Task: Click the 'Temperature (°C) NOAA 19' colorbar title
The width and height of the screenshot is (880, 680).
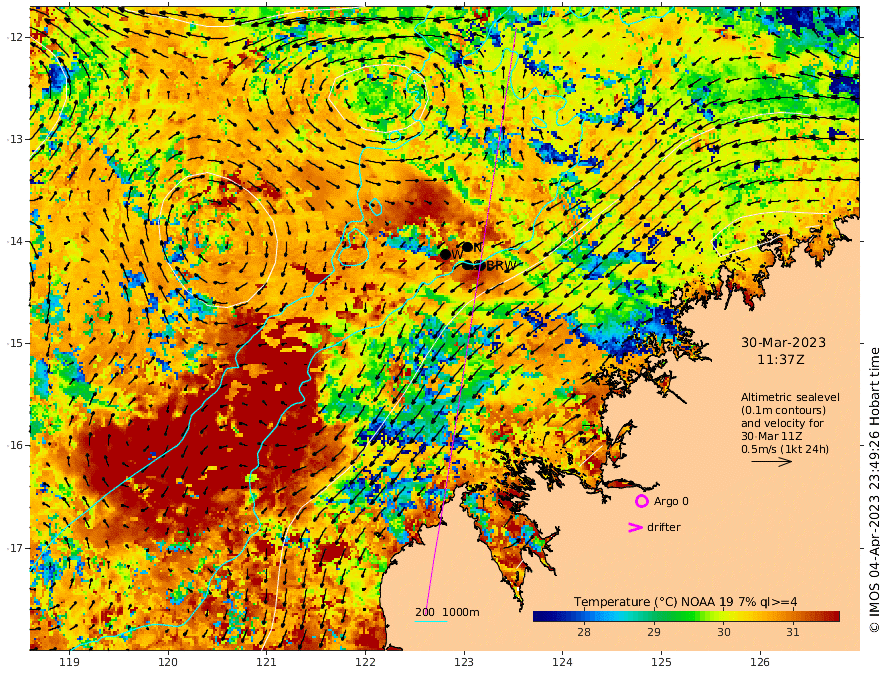Action: pyautogui.click(x=653, y=602)
